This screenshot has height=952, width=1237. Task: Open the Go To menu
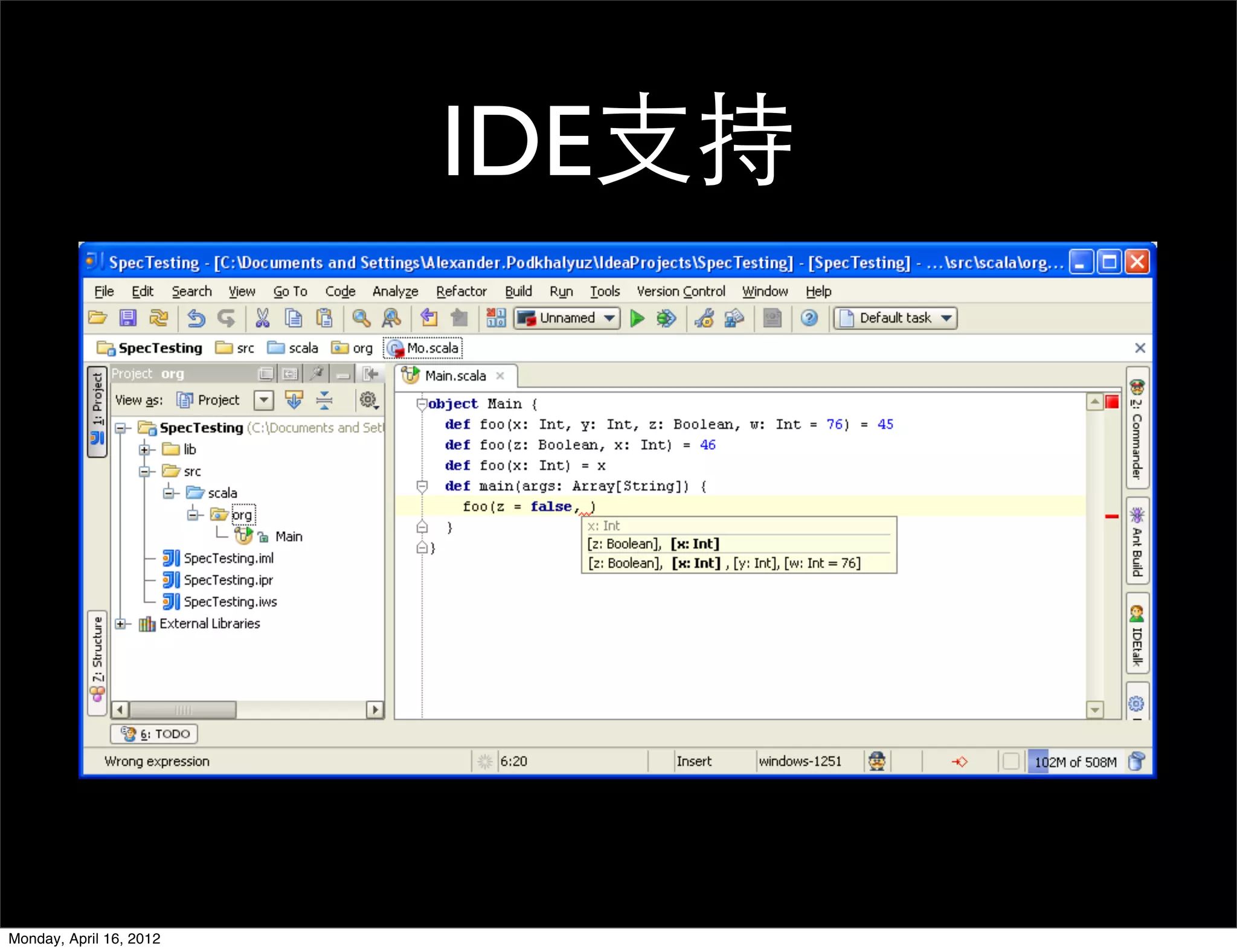291,291
